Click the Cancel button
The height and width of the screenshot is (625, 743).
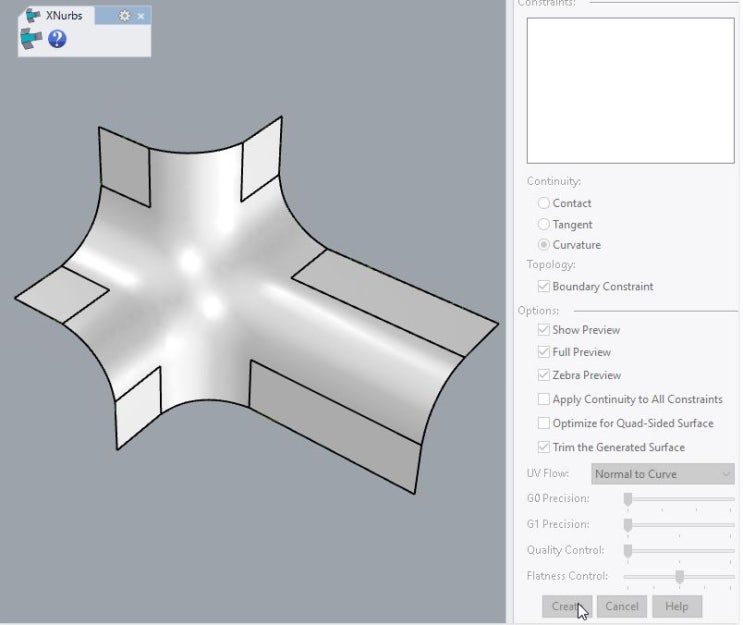pyautogui.click(x=622, y=607)
